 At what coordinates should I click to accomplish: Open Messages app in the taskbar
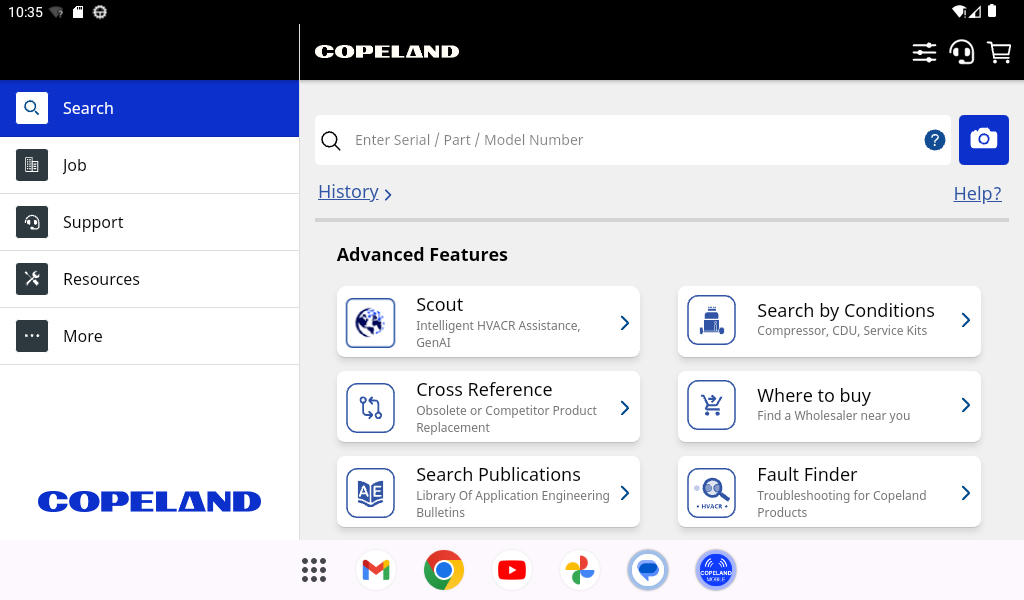pos(648,570)
